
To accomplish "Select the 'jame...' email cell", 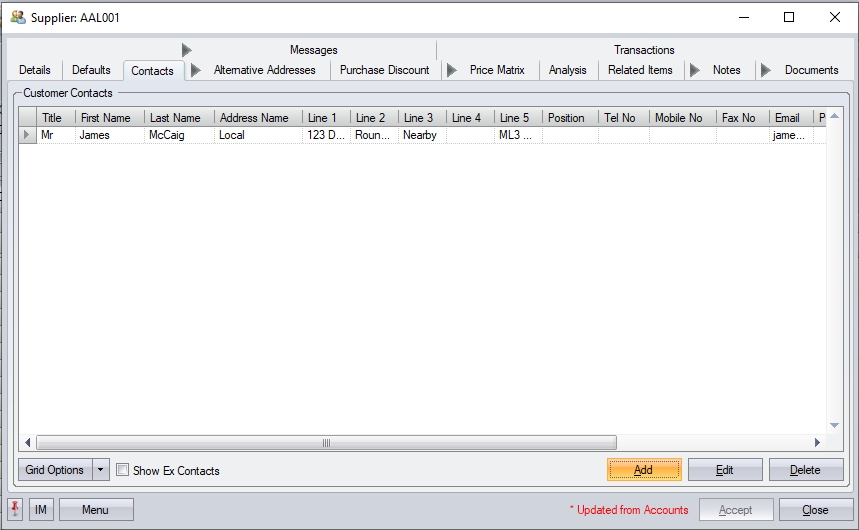I will [x=791, y=135].
